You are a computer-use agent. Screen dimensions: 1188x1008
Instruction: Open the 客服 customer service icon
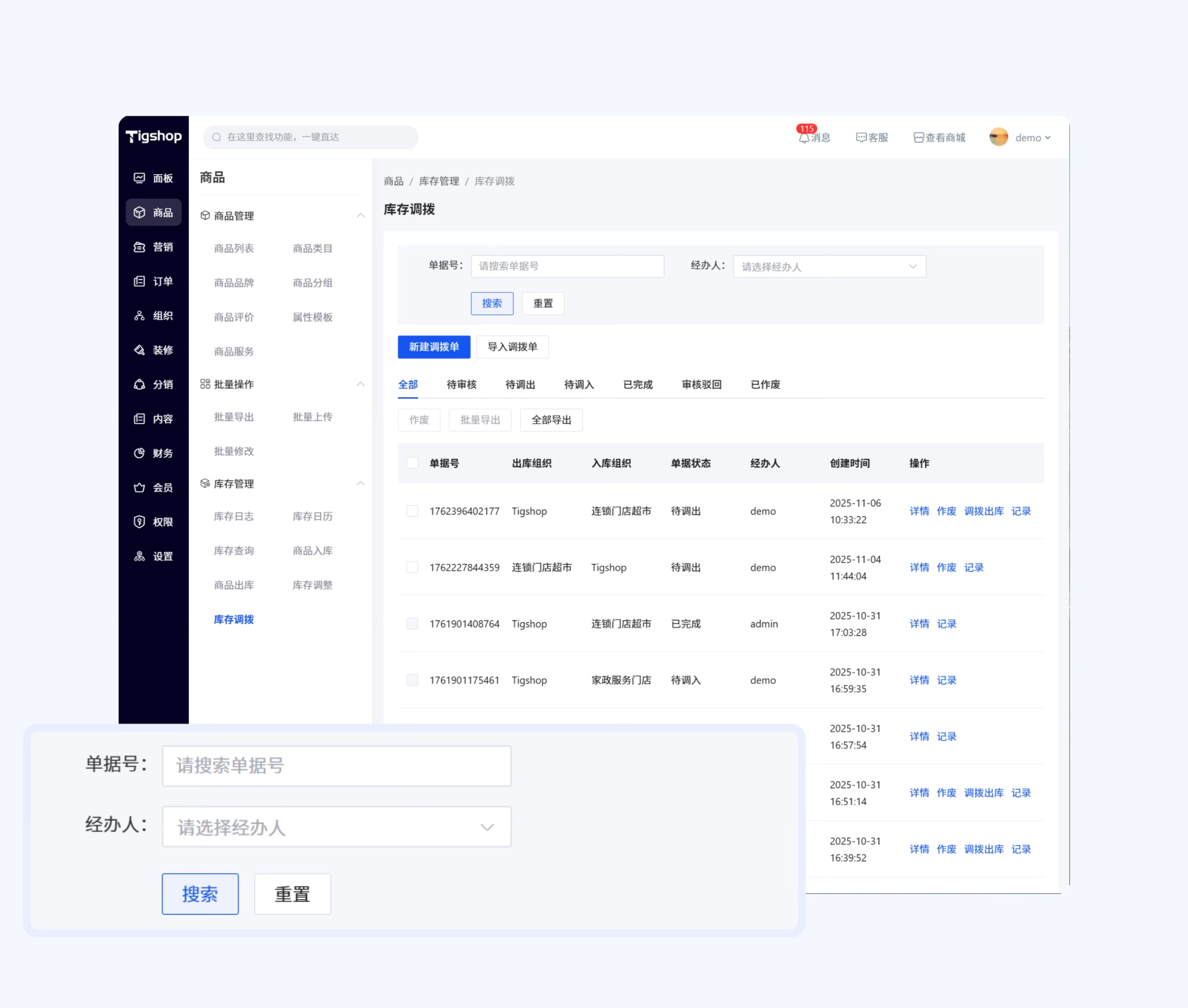(861, 138)
